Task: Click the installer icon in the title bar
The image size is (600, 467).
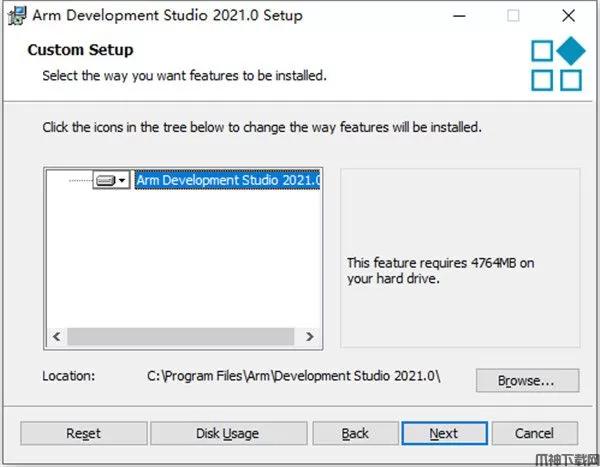Action: 17,16
